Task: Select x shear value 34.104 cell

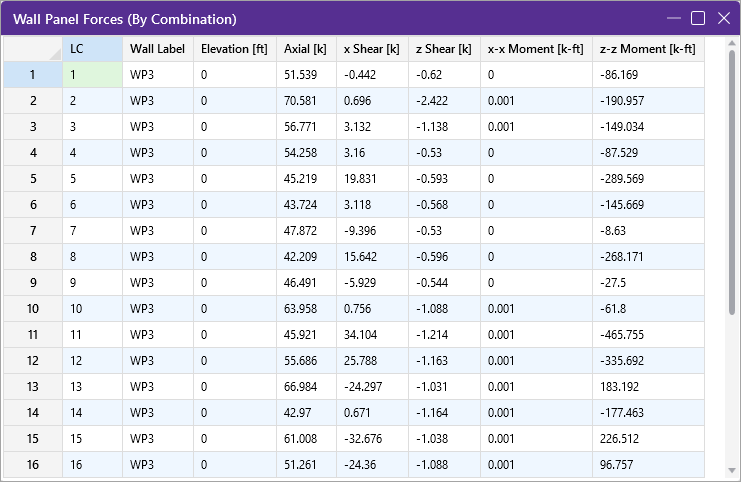Action: coord(371,335)
